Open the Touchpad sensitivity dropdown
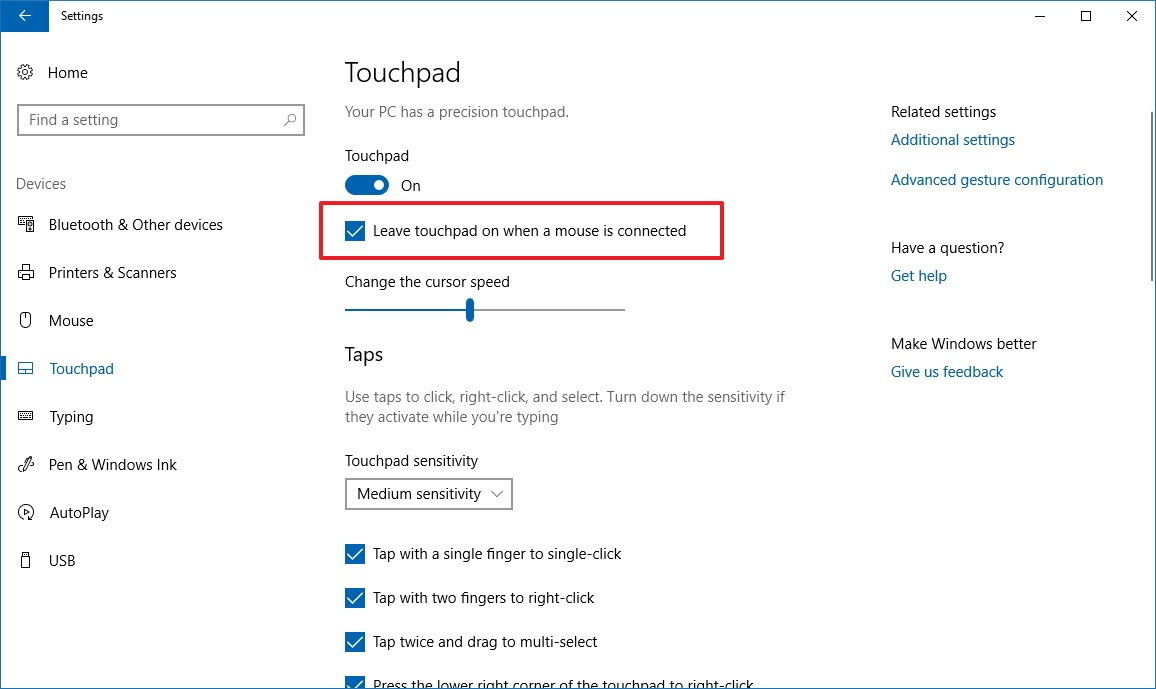1156x689 pixels. (428, 493)
